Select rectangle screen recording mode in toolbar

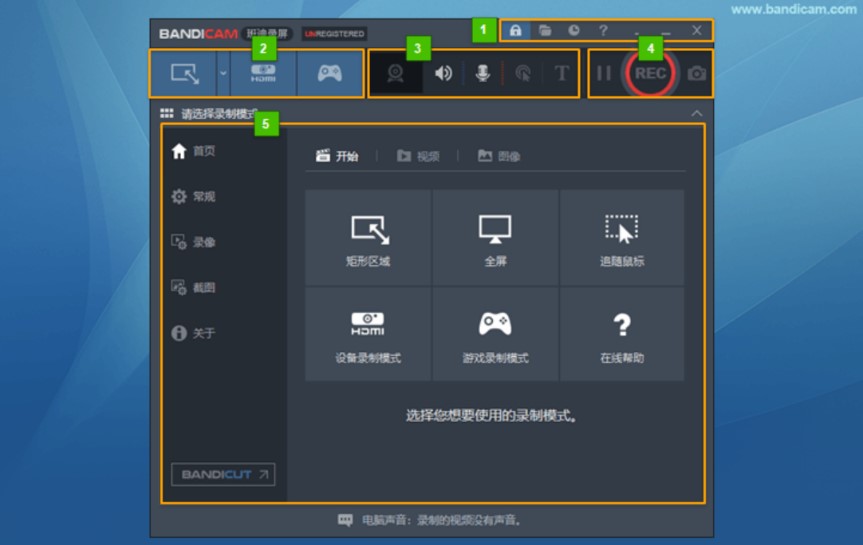[x=184, y=73]
